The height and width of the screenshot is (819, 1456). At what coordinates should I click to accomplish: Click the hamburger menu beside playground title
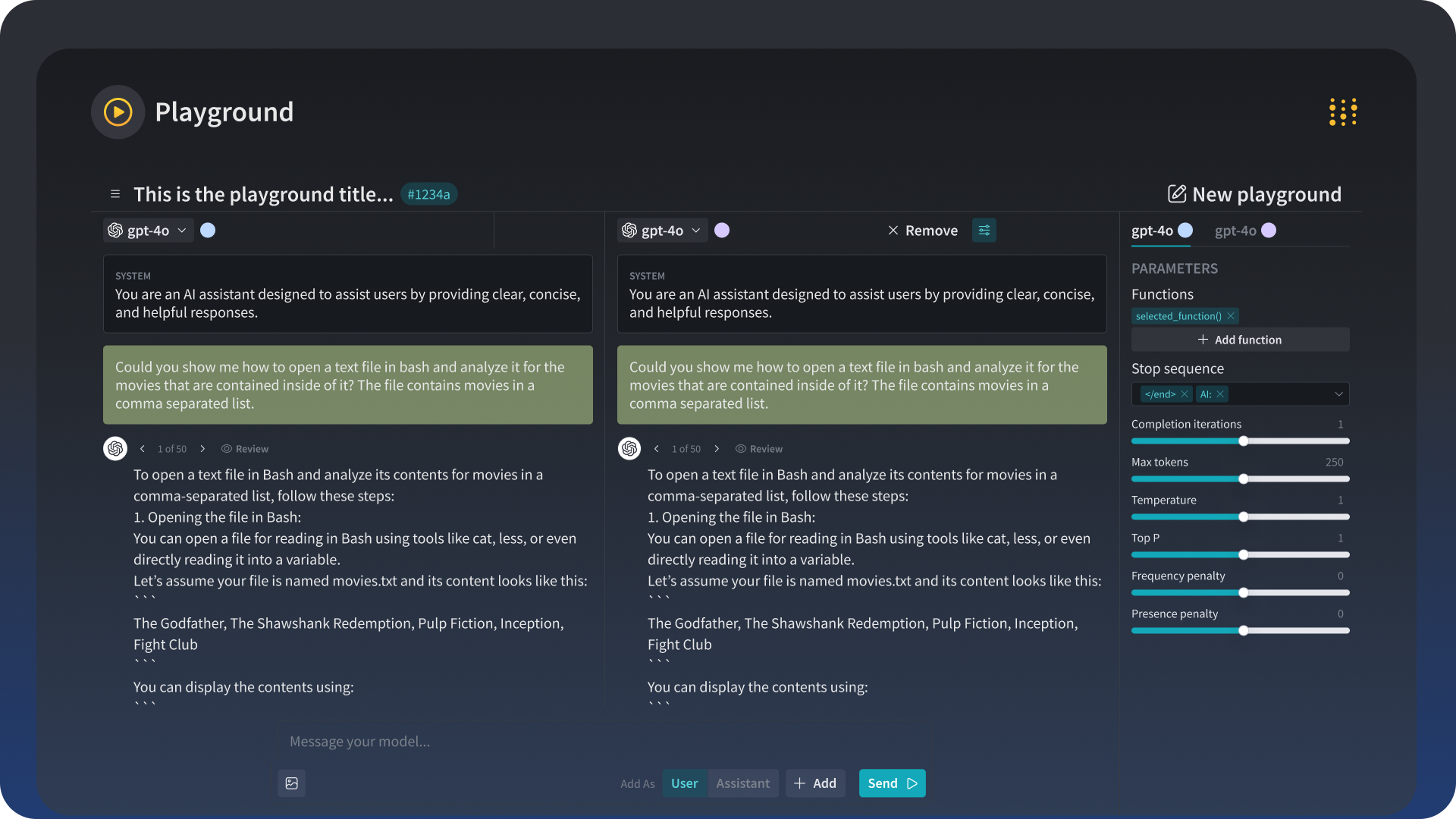tap(115, 194)
